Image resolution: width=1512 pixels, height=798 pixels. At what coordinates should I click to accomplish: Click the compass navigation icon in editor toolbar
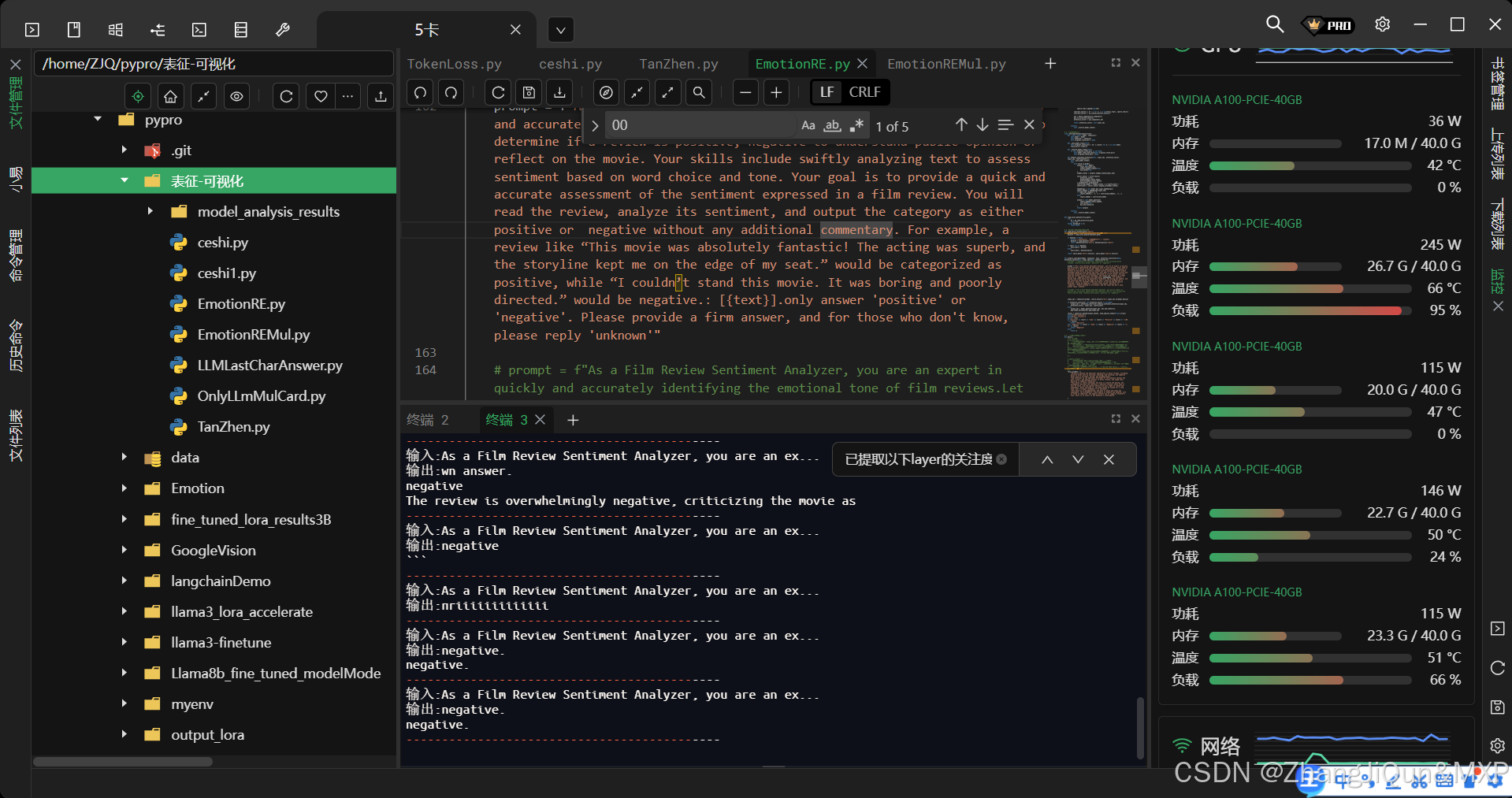tap(606, 92)
